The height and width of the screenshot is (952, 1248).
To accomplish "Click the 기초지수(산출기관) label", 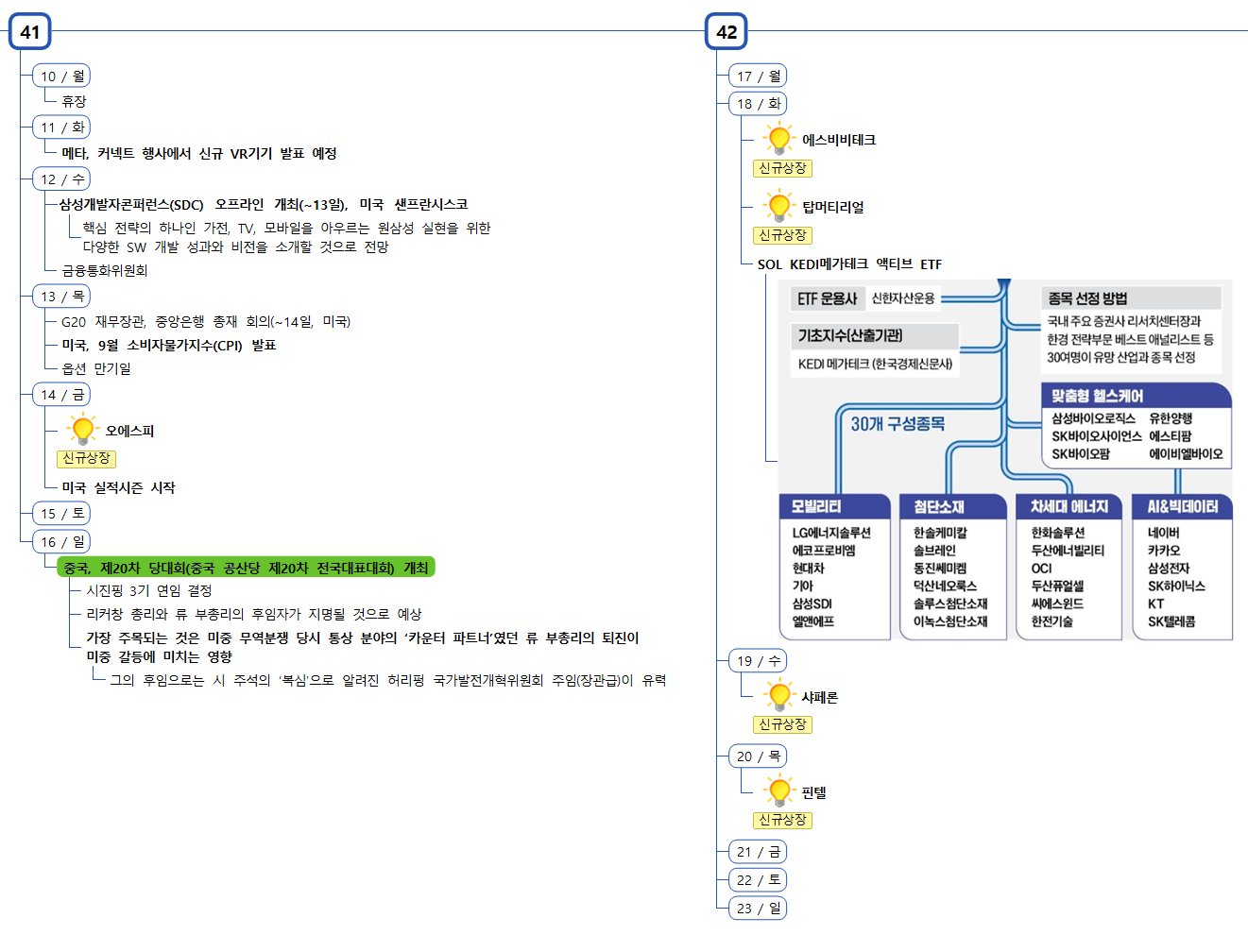I will (x=849, y=335).
